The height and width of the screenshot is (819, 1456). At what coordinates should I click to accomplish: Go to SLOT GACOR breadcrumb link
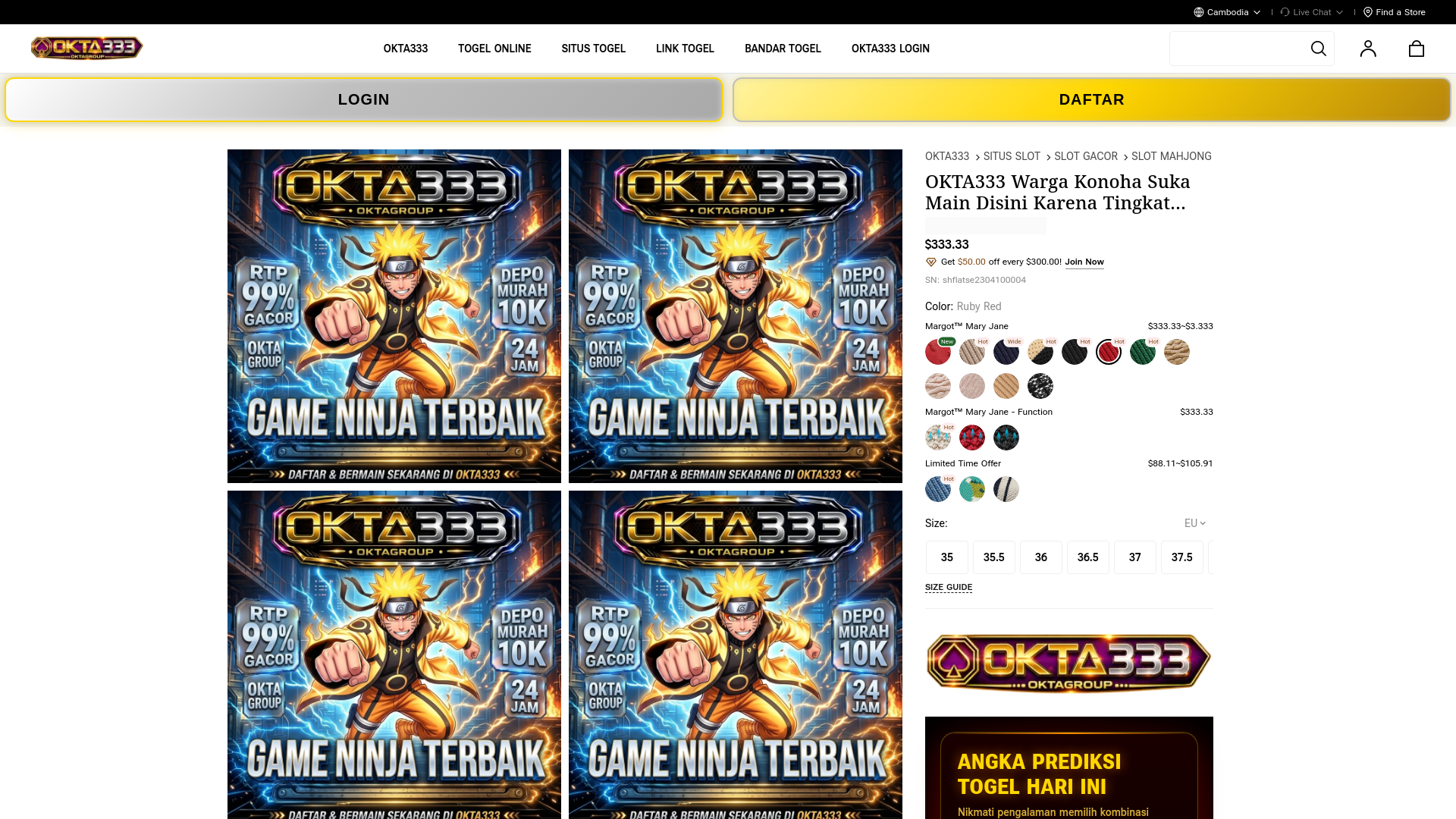(x=1086, y=156)
